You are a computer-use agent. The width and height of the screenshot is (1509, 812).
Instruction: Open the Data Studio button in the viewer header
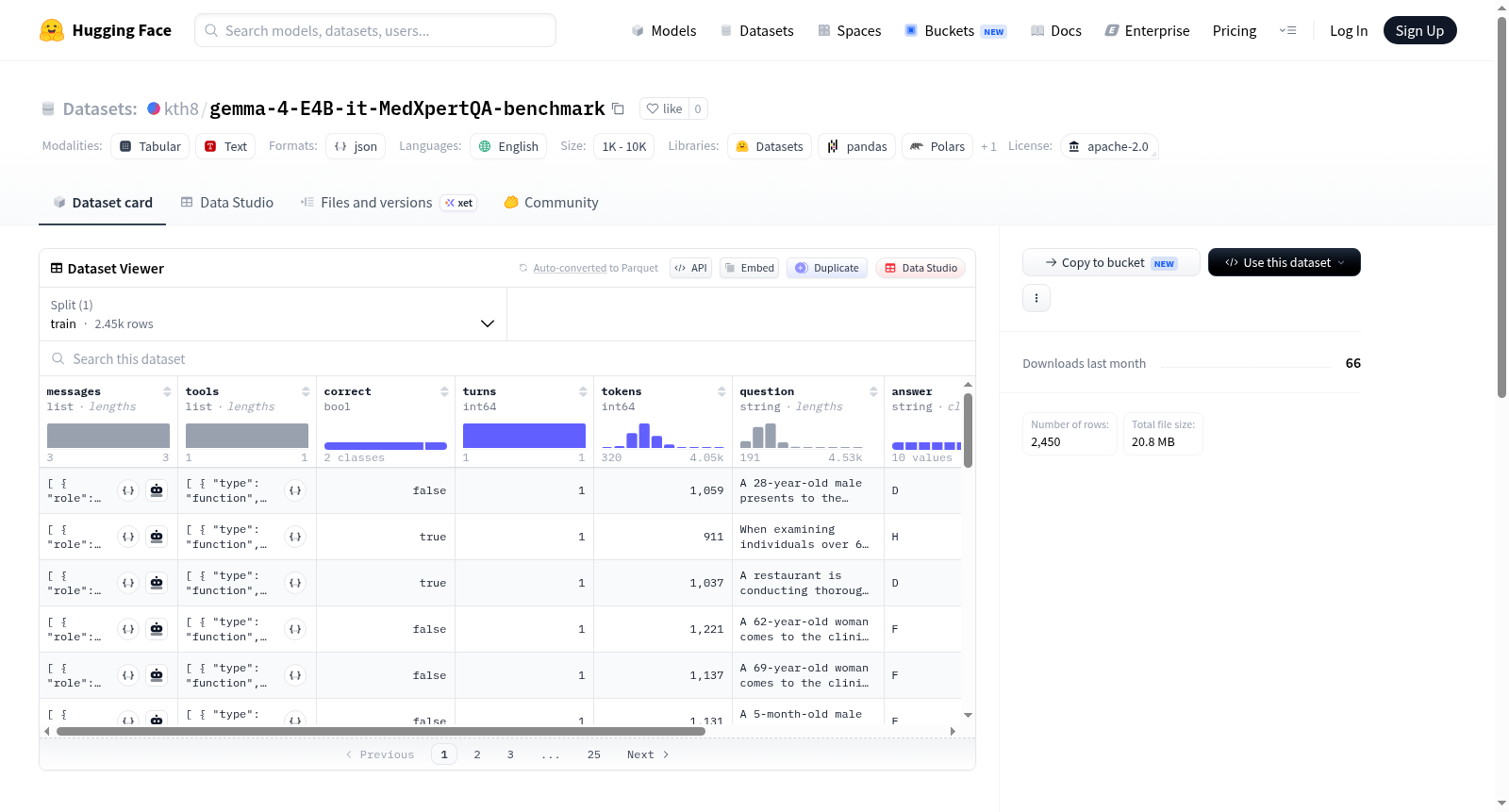tap(920, 268)
